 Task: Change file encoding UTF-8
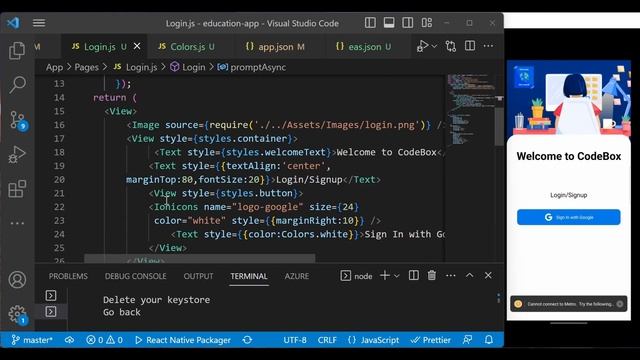coord(295,340)
